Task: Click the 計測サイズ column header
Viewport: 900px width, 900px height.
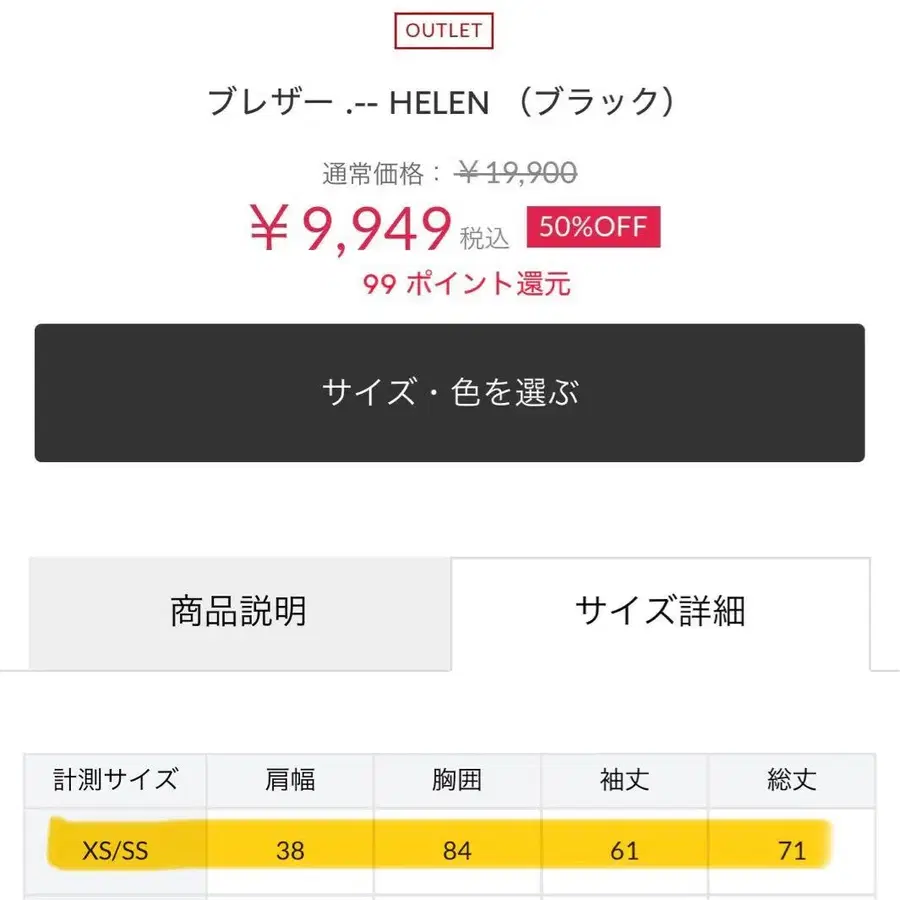Action: 115,781
